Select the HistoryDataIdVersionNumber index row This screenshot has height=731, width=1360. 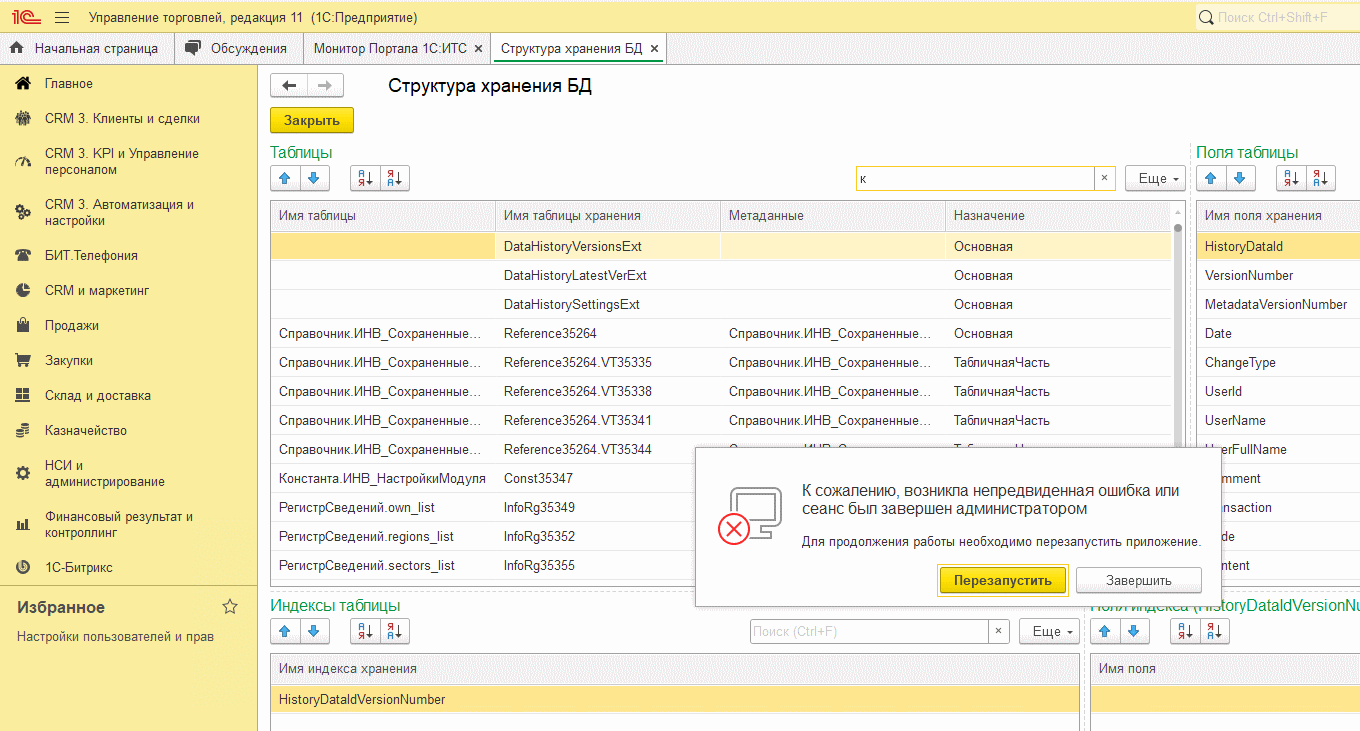pos(675,699)
